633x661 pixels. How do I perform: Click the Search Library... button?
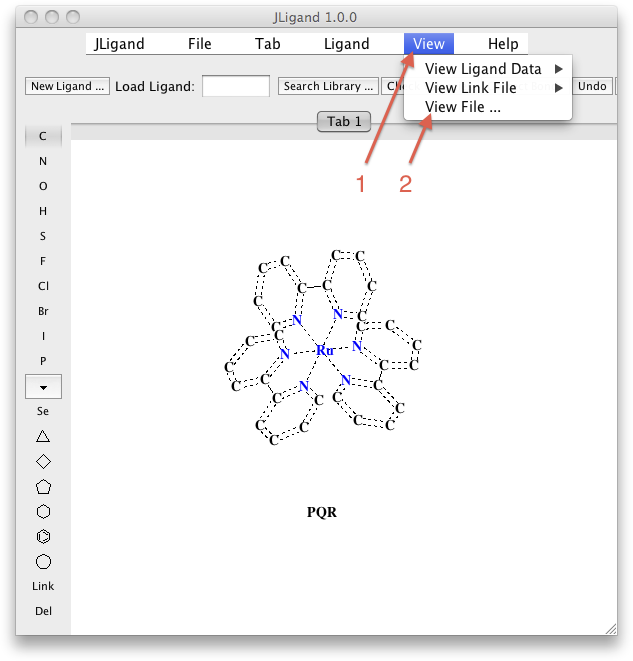tap(328, 86)
